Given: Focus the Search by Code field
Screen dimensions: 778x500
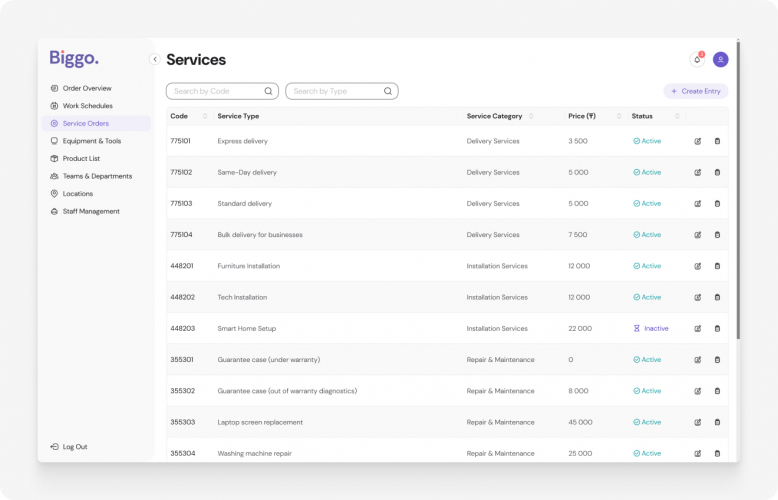Looking at the screenshot, I should pyautogui.click(x=222, y=91).
